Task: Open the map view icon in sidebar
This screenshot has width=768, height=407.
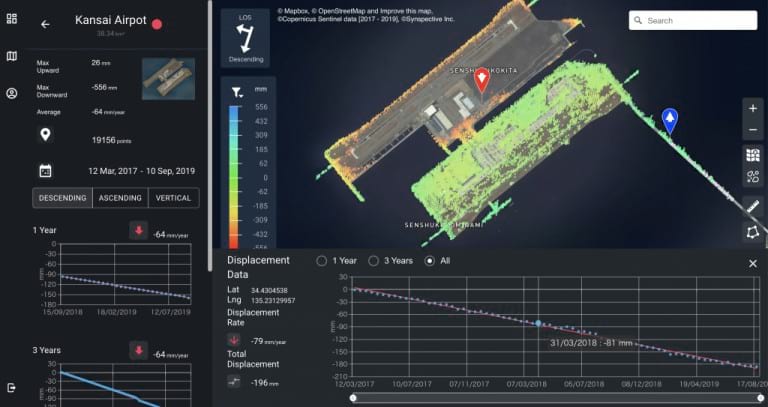Action: click(x=12, y=56)
